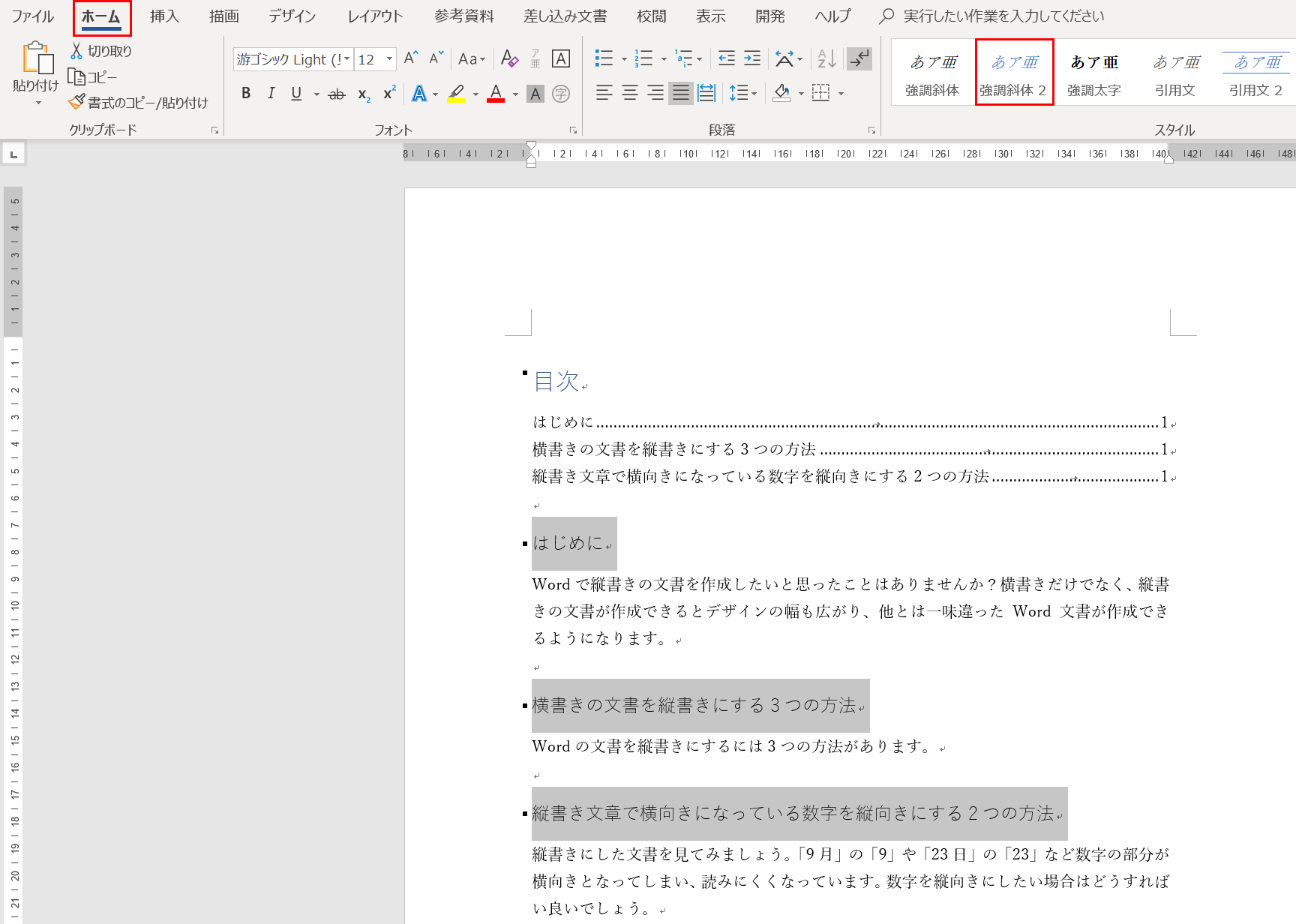The image size is (1296, 924).
Task: Apply strikethrough formatting
Action: [337, 94]
